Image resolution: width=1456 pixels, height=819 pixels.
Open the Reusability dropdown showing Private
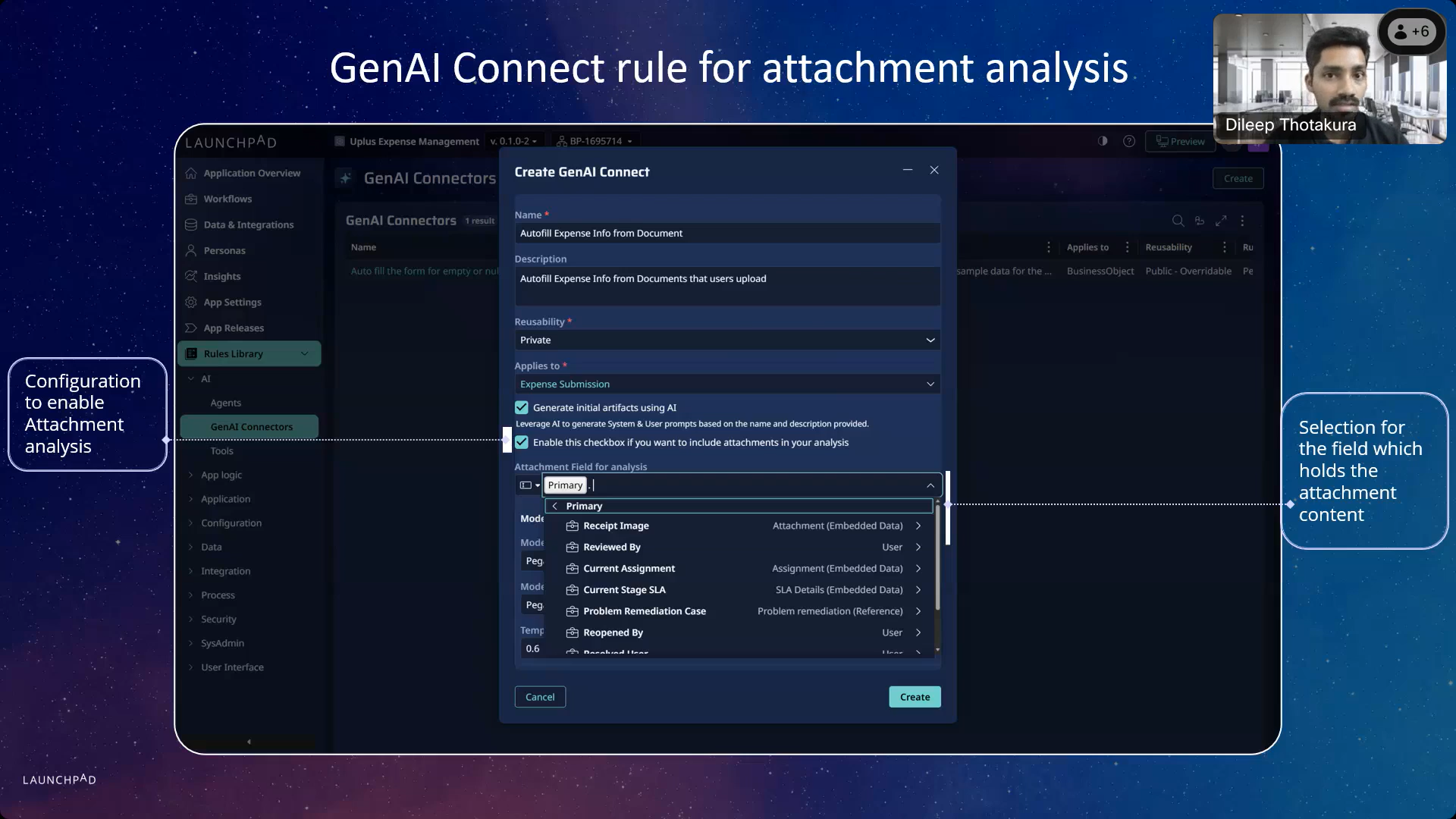pos(726,340)
